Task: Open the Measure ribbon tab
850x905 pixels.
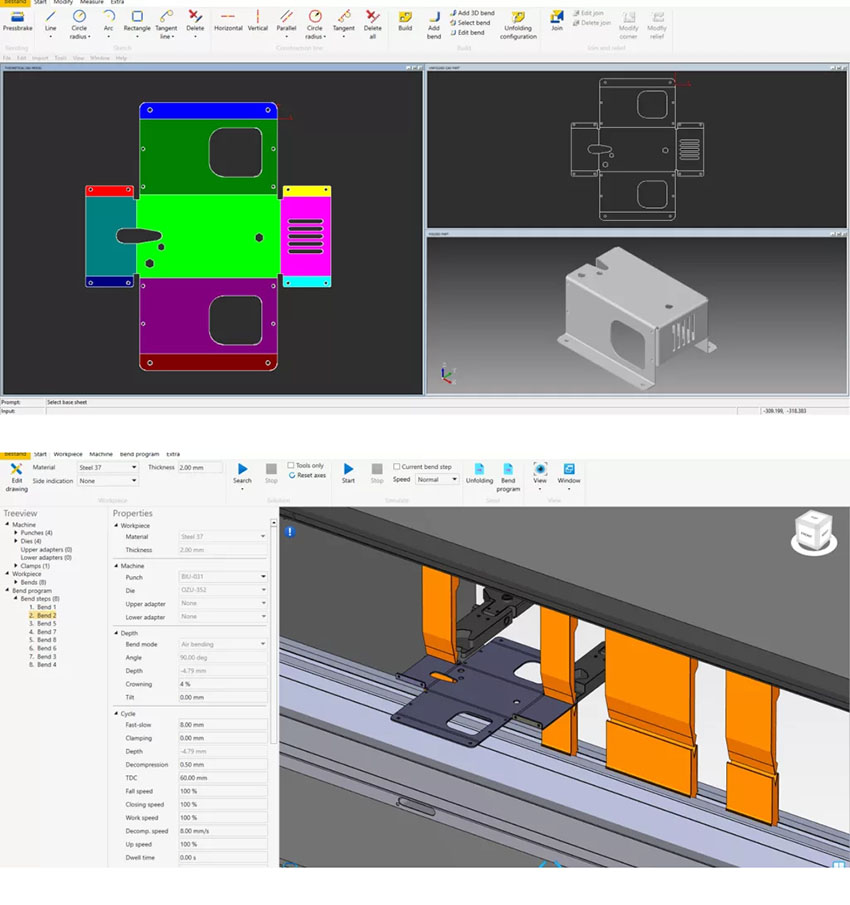Action: tap(91, 3)
